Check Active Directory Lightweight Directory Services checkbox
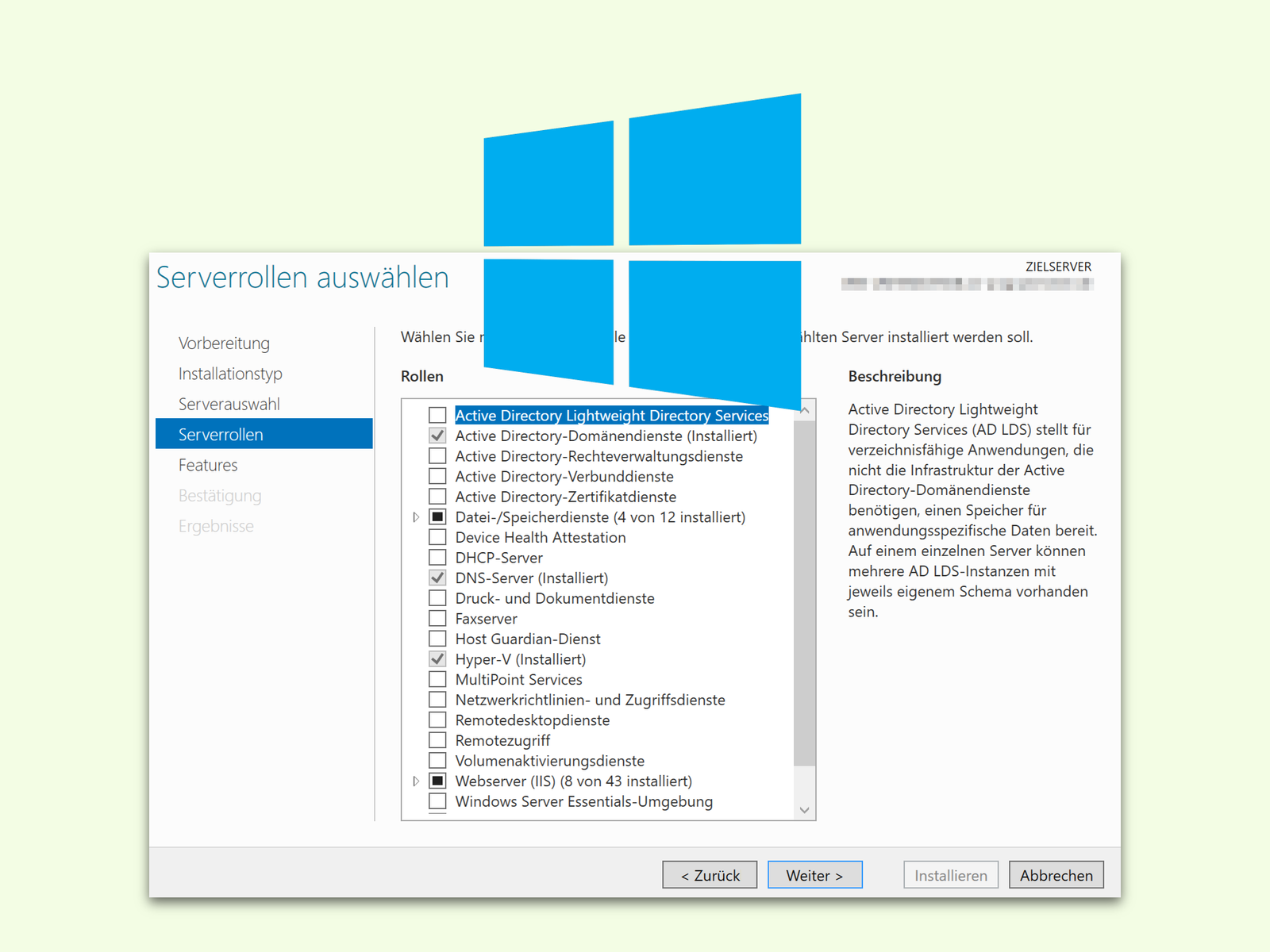 point(437,415)
